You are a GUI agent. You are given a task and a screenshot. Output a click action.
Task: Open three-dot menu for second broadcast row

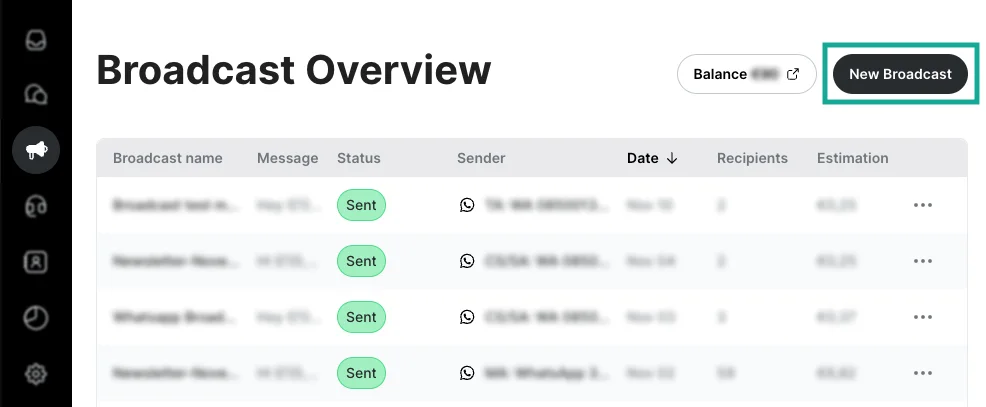click(x=922, y=261)
